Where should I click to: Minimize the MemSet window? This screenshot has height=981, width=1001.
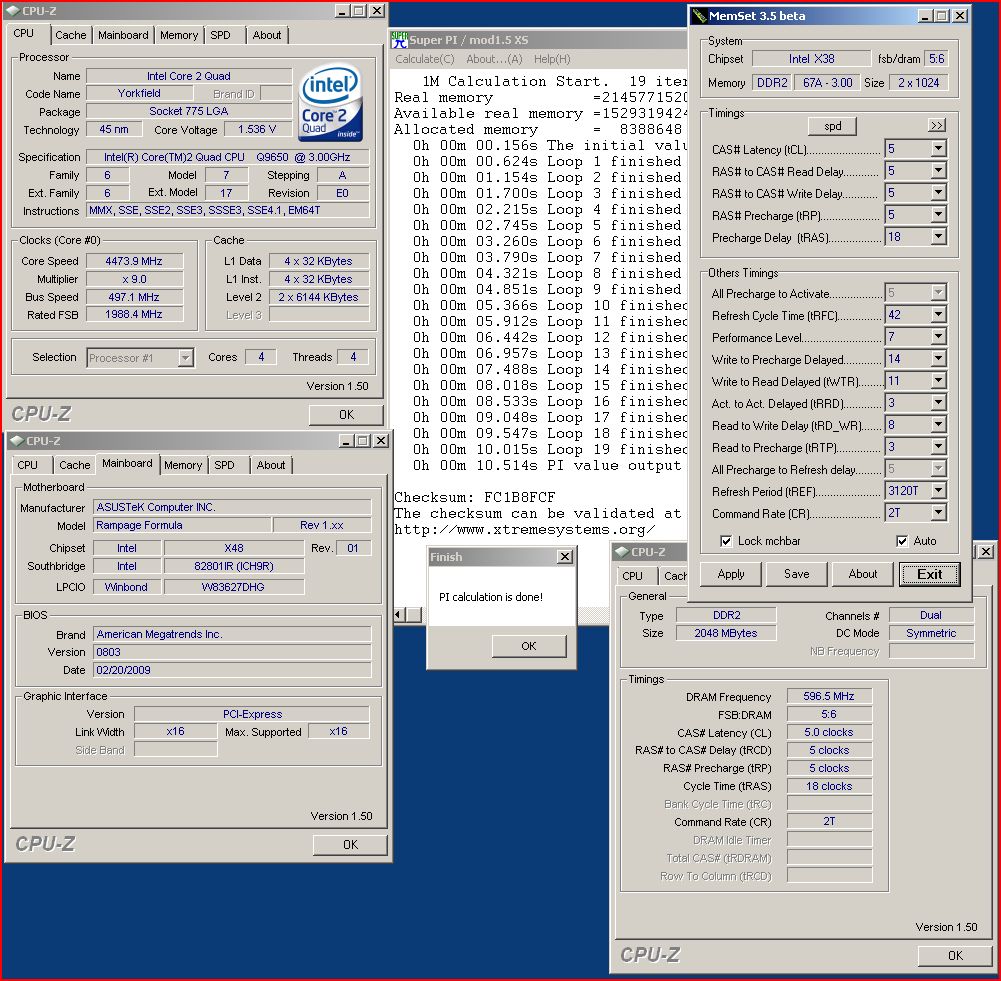[x=926, y=16]
